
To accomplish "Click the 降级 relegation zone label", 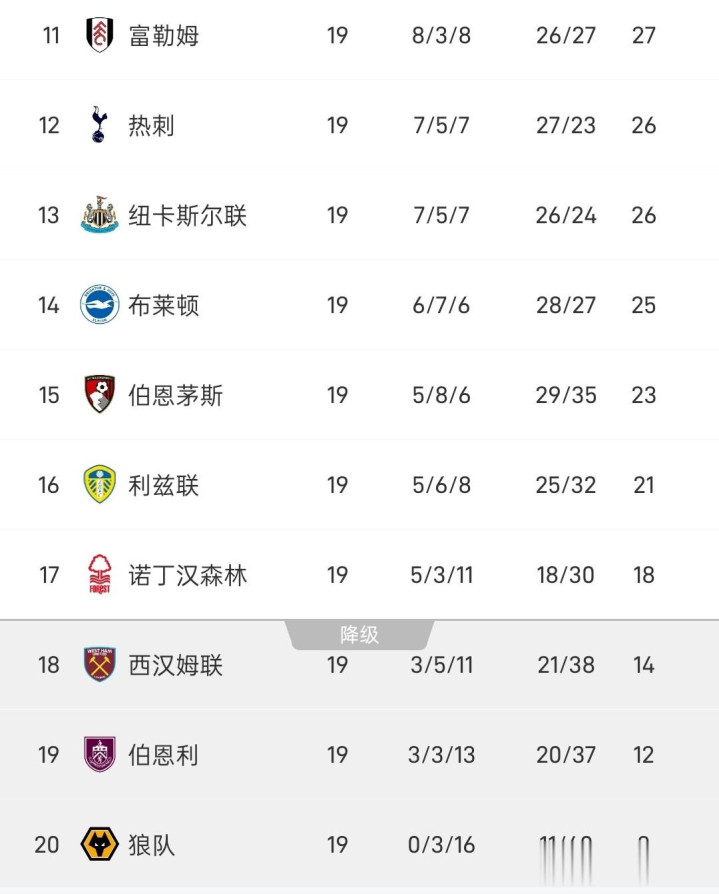I will (x=359, y=635).
